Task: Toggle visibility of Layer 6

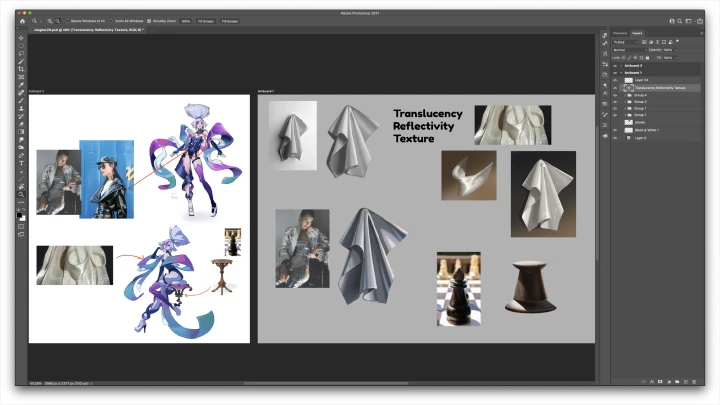Action: (x=615, y=138)
